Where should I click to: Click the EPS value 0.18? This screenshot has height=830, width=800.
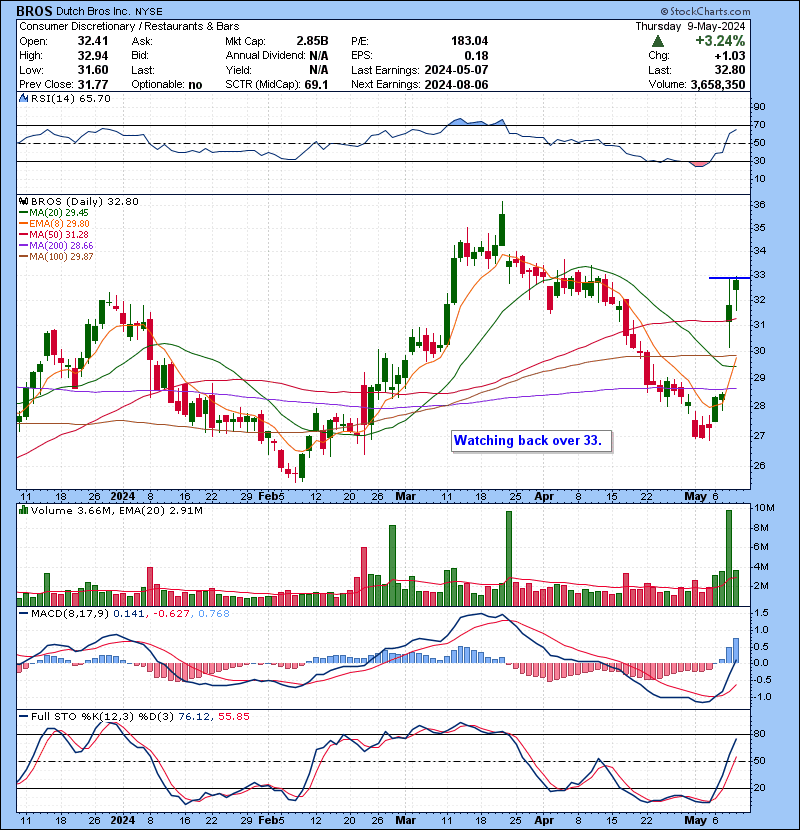[477, 56]
